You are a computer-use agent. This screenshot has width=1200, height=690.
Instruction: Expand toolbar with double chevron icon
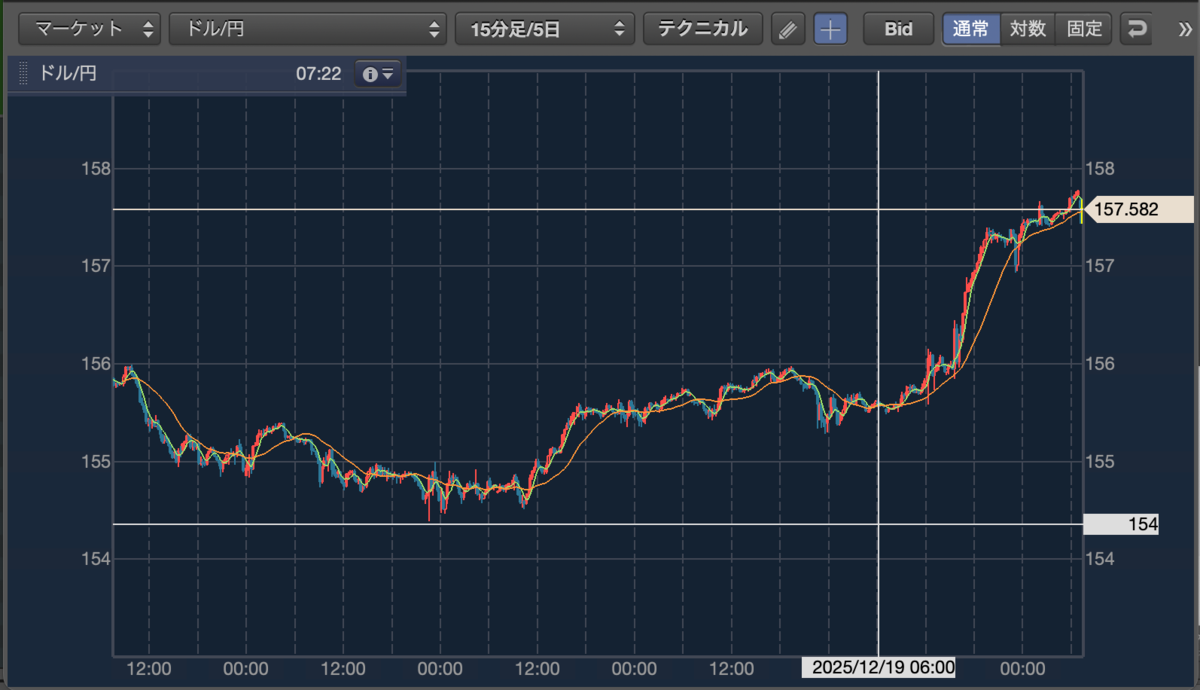[1185, 29]
